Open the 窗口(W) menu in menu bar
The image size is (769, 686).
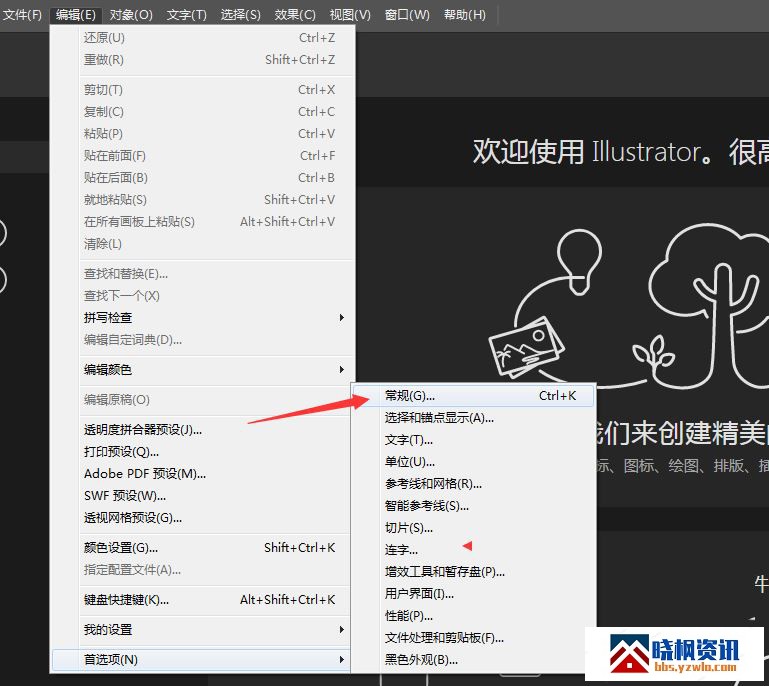407,15
